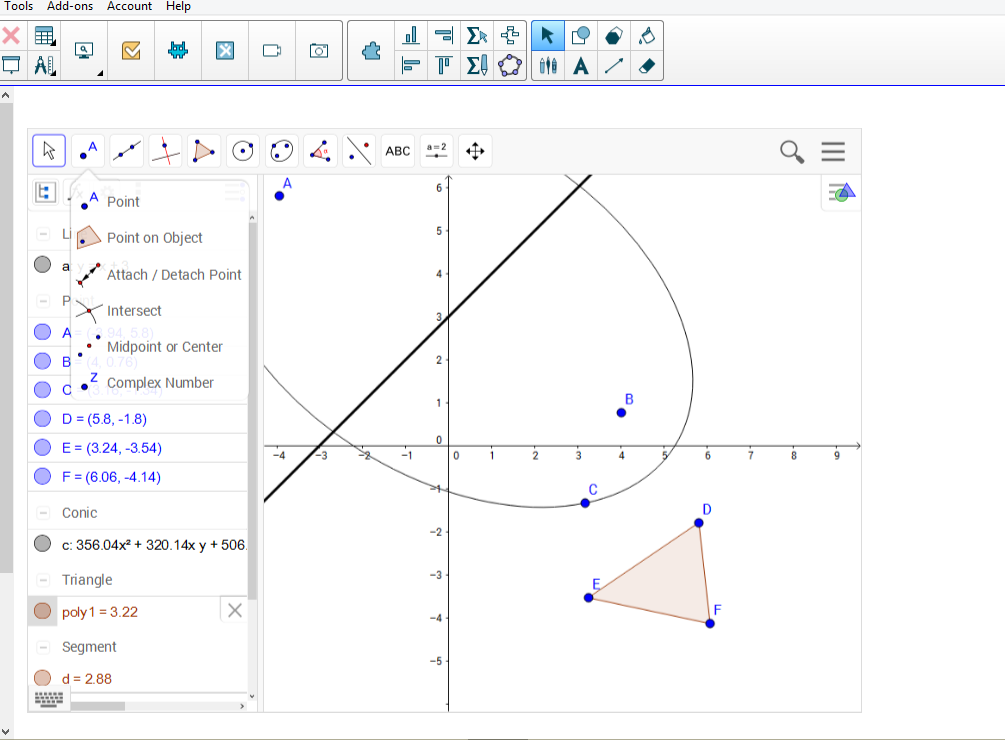Click point B on the graph

pyautogui.click(x=621, y=412)
